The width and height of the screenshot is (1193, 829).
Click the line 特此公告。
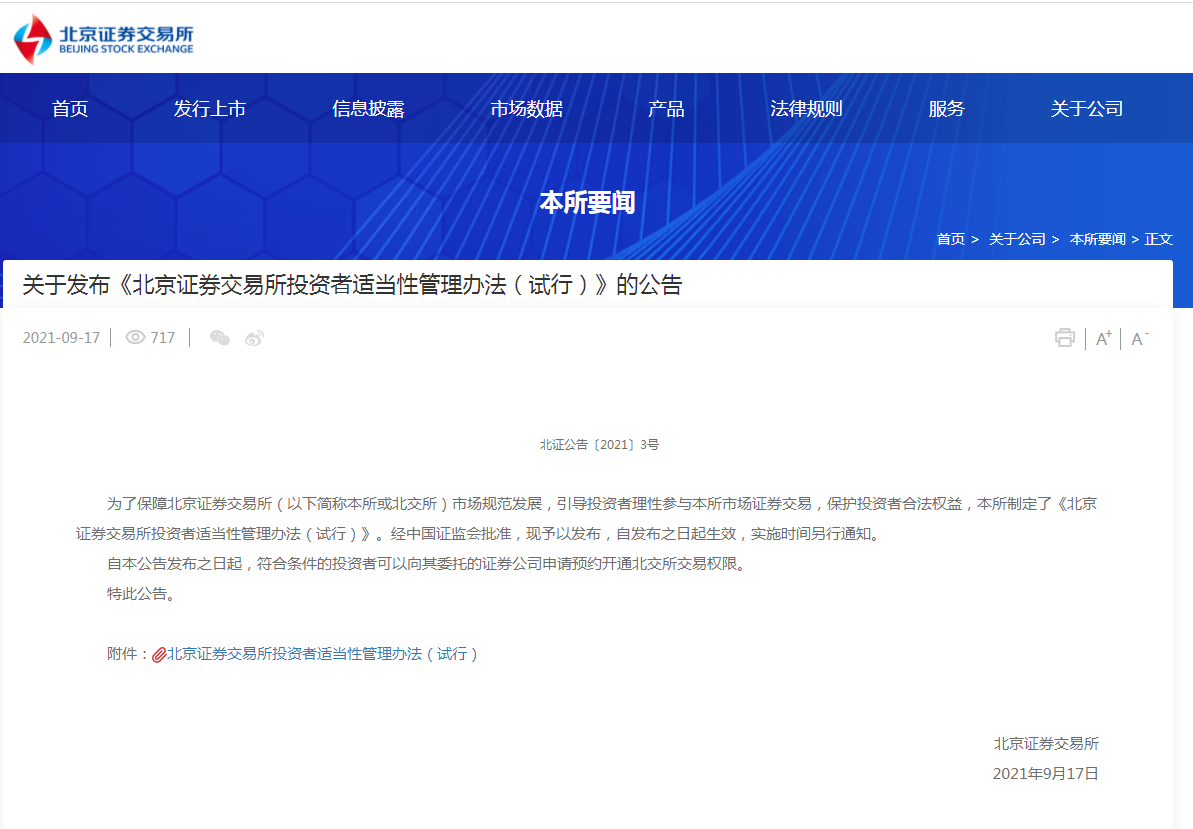coord(142,593)
